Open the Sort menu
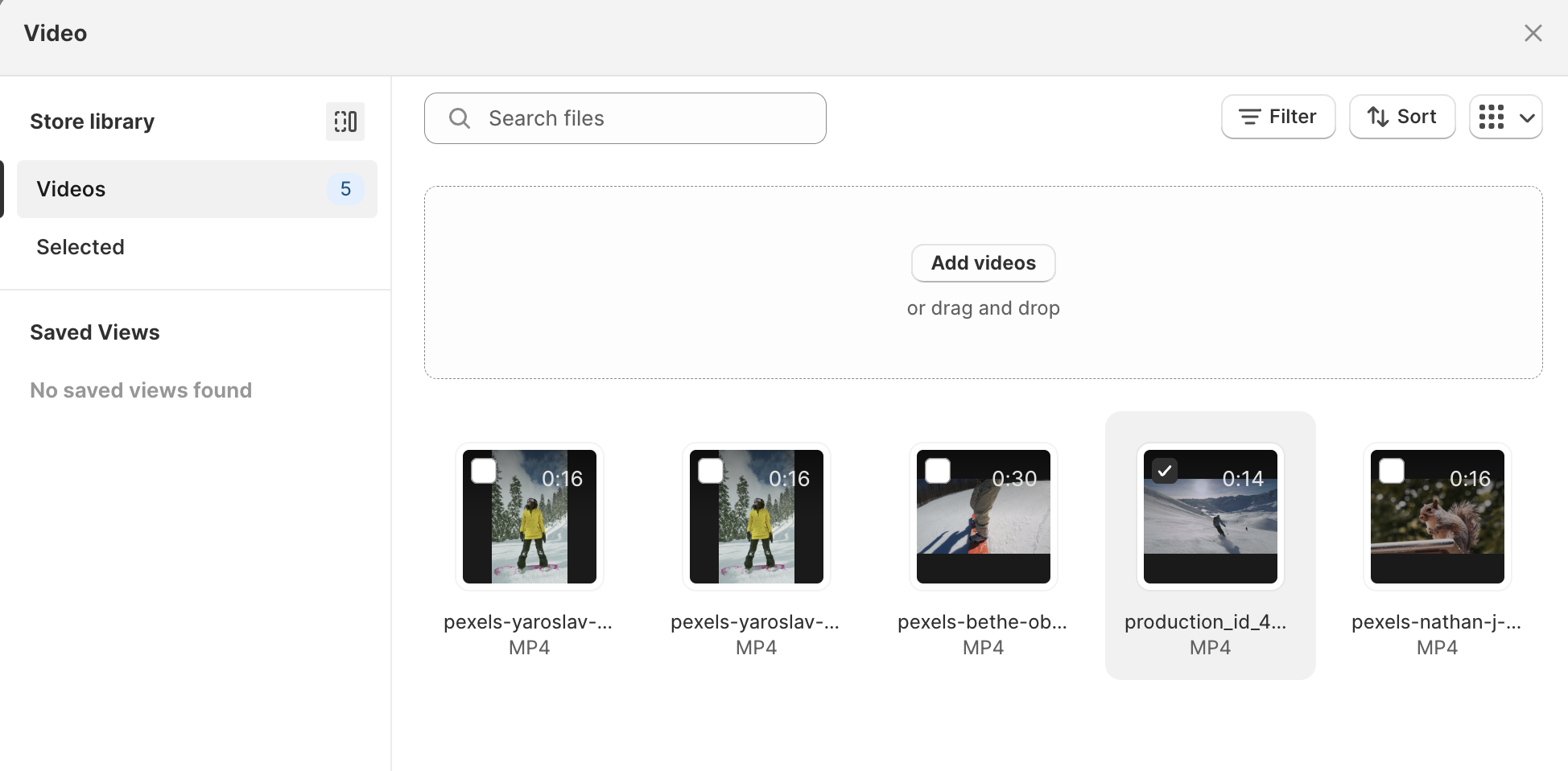Screen dimensions: 1568x771 (x=1401, y=117)
